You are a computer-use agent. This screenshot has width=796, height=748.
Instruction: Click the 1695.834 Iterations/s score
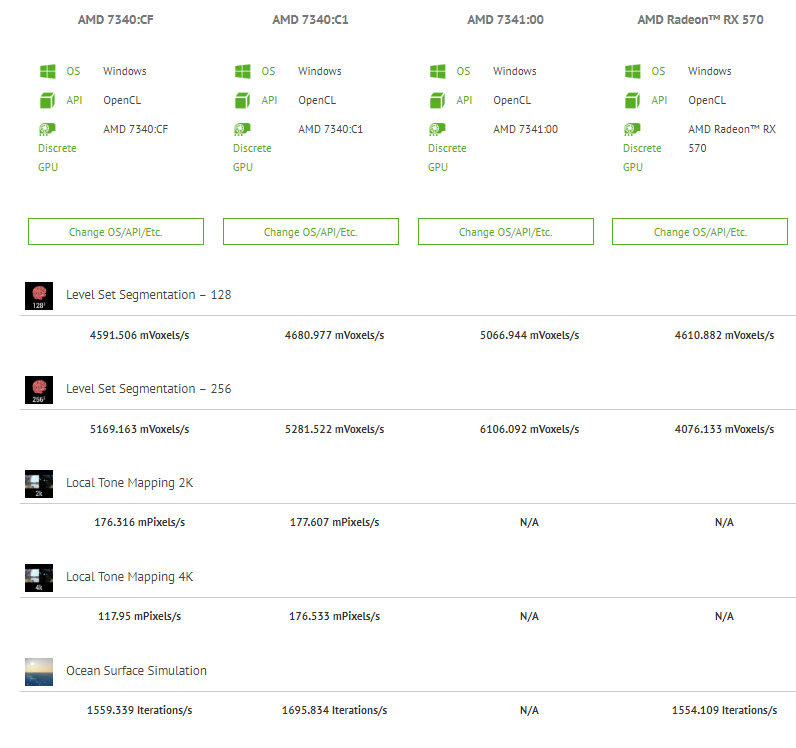[x=335, y=710]
